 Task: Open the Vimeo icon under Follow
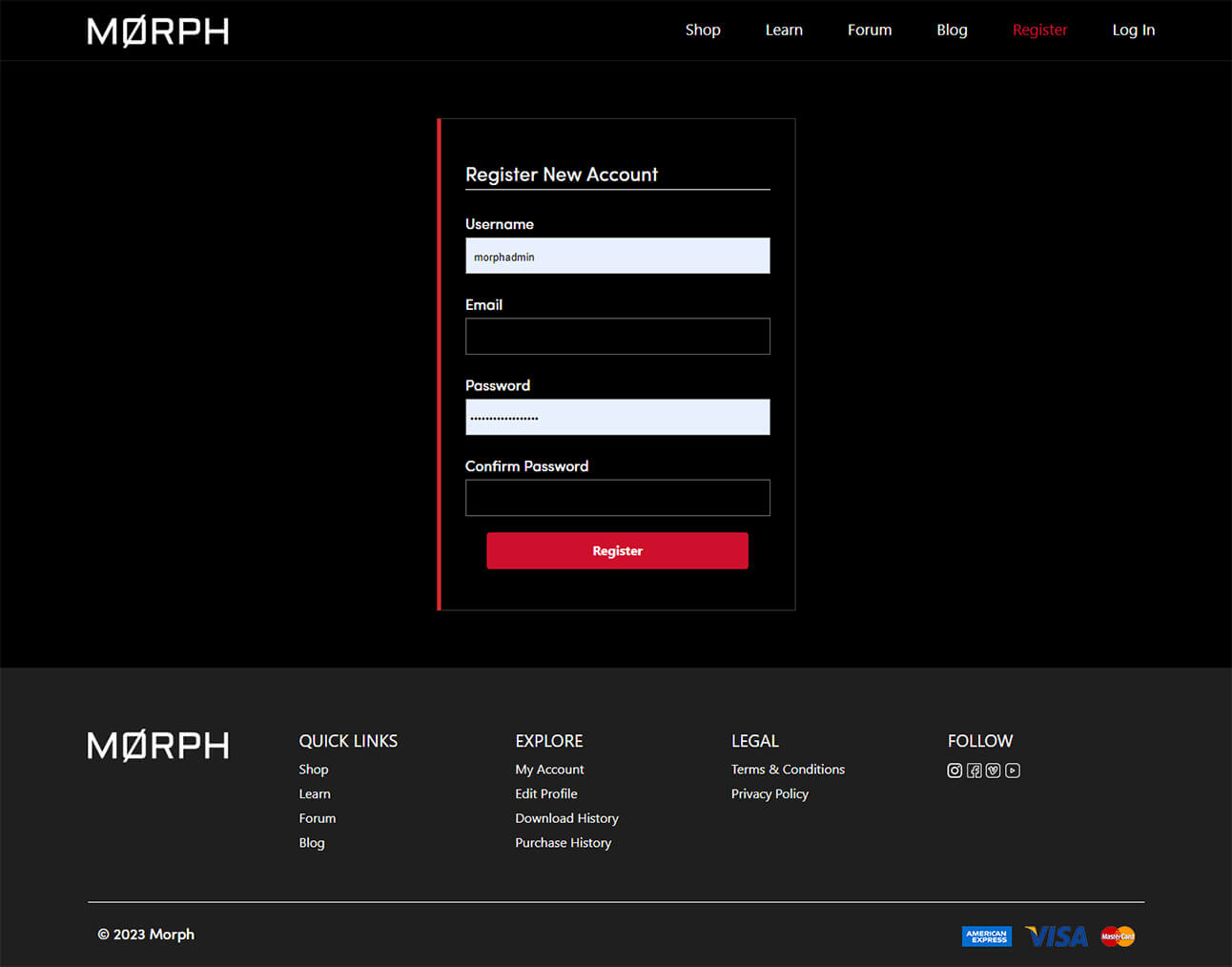(x=993, y=771)
